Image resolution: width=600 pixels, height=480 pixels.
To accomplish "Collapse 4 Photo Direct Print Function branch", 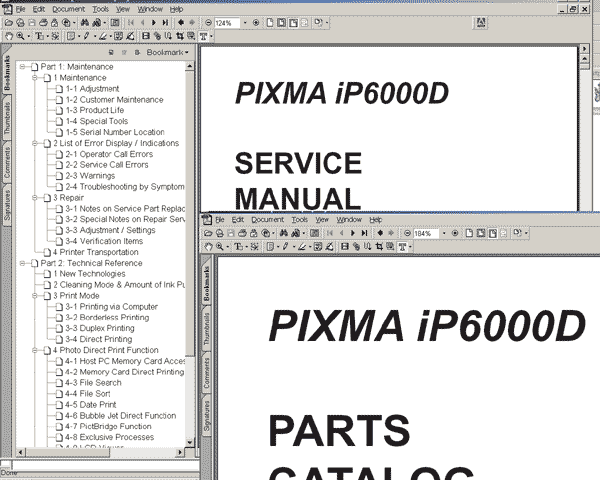I will (x=34, y=350).
